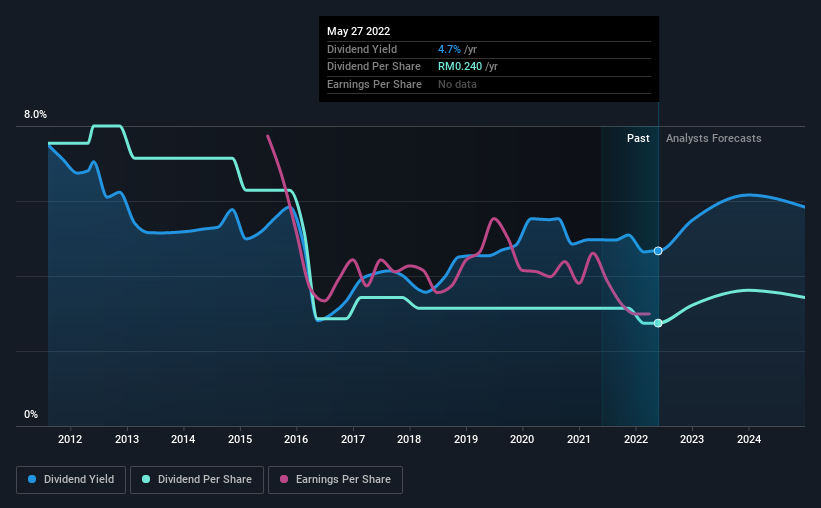Click the 0% y-axis label
This screenshot has height=508, width=821.
31,414
